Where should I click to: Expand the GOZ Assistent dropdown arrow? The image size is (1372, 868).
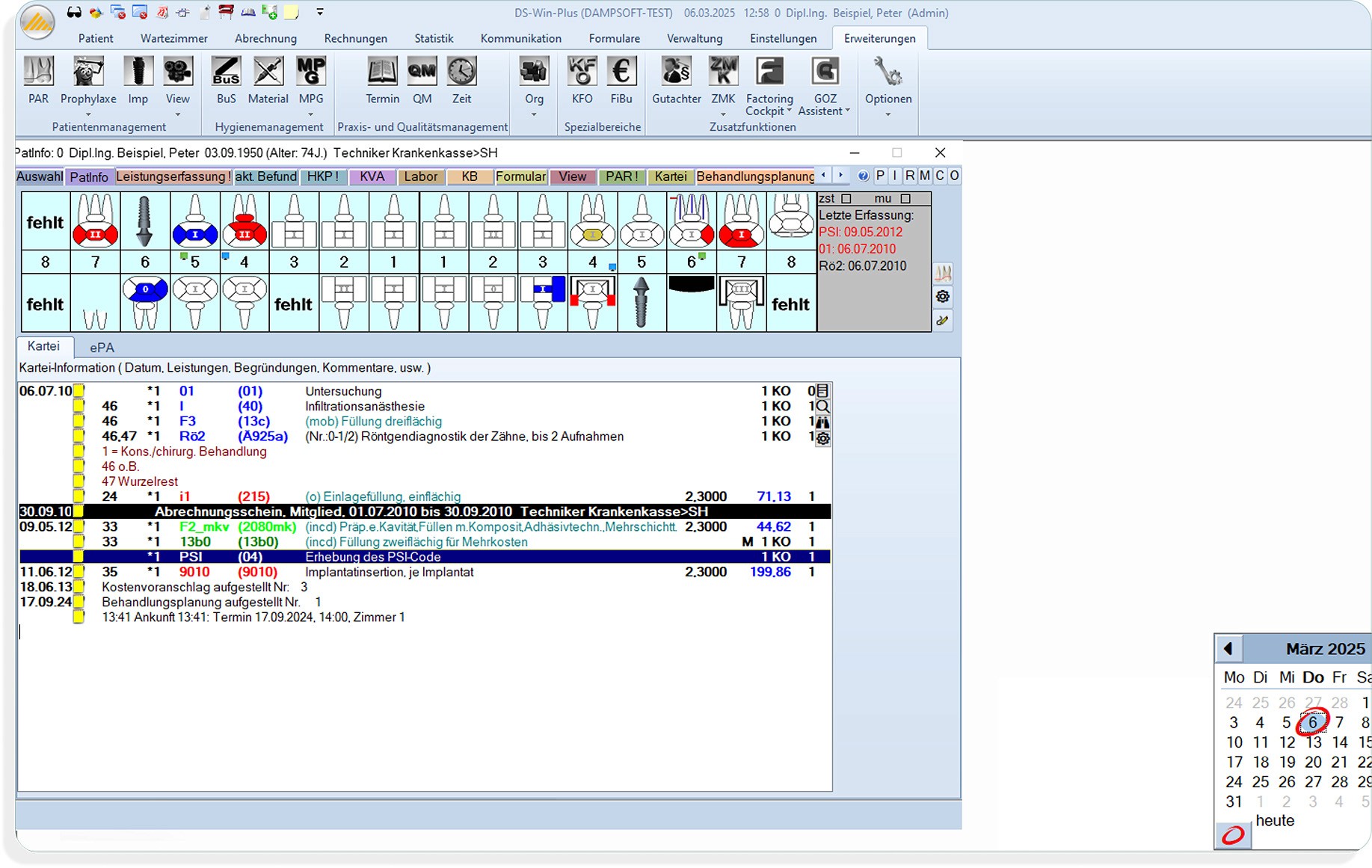pyautogui.click(x=847, y=111)
